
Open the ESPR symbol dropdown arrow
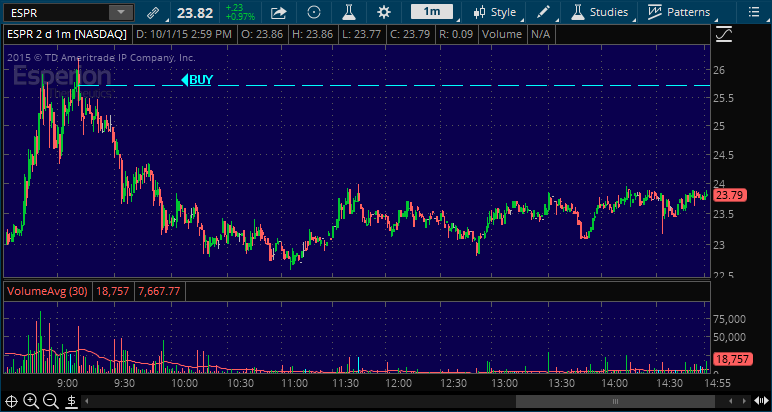[x=120, y=13]
